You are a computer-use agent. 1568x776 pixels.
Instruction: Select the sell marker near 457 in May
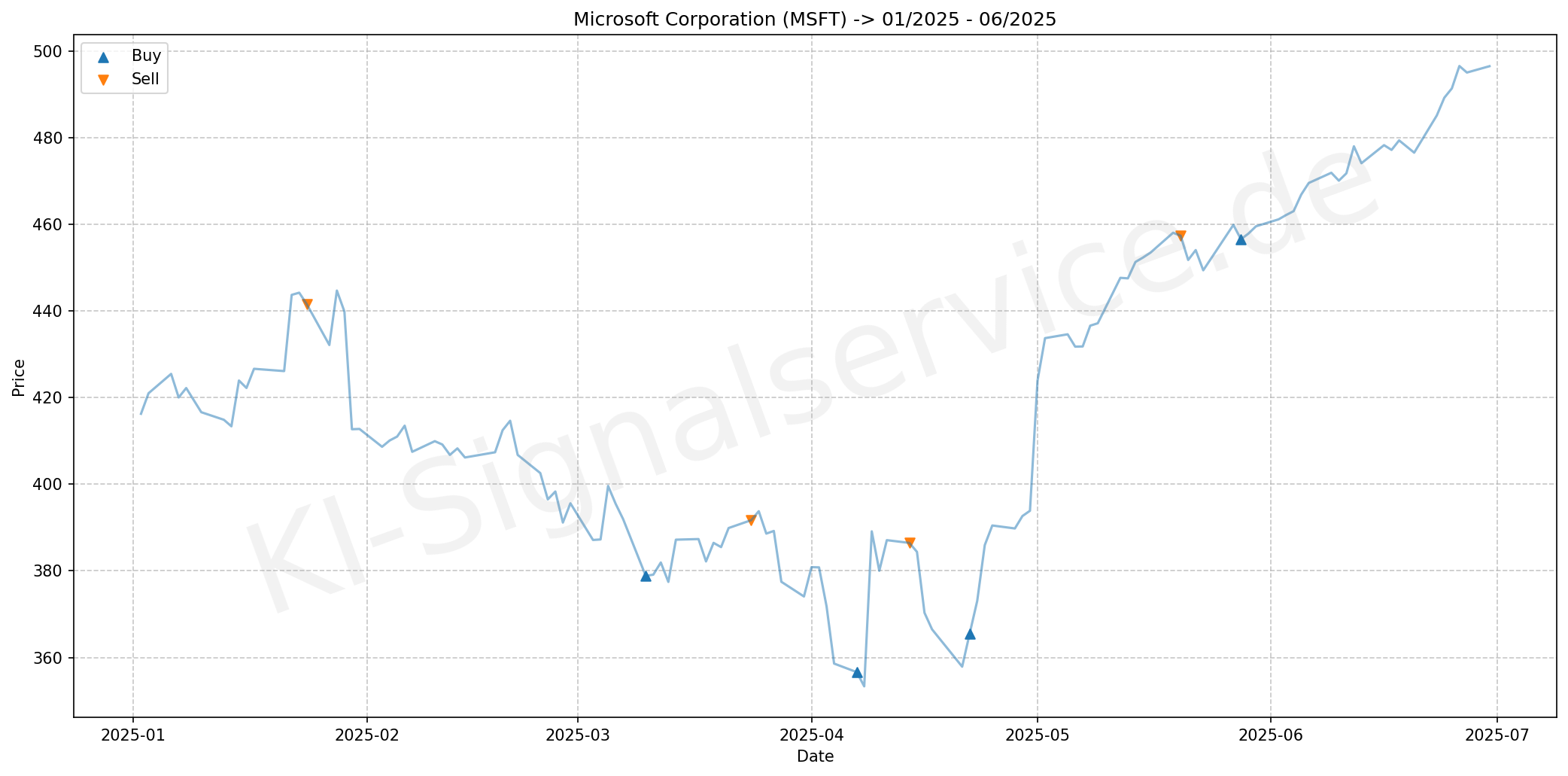(x=1181, y=236)
